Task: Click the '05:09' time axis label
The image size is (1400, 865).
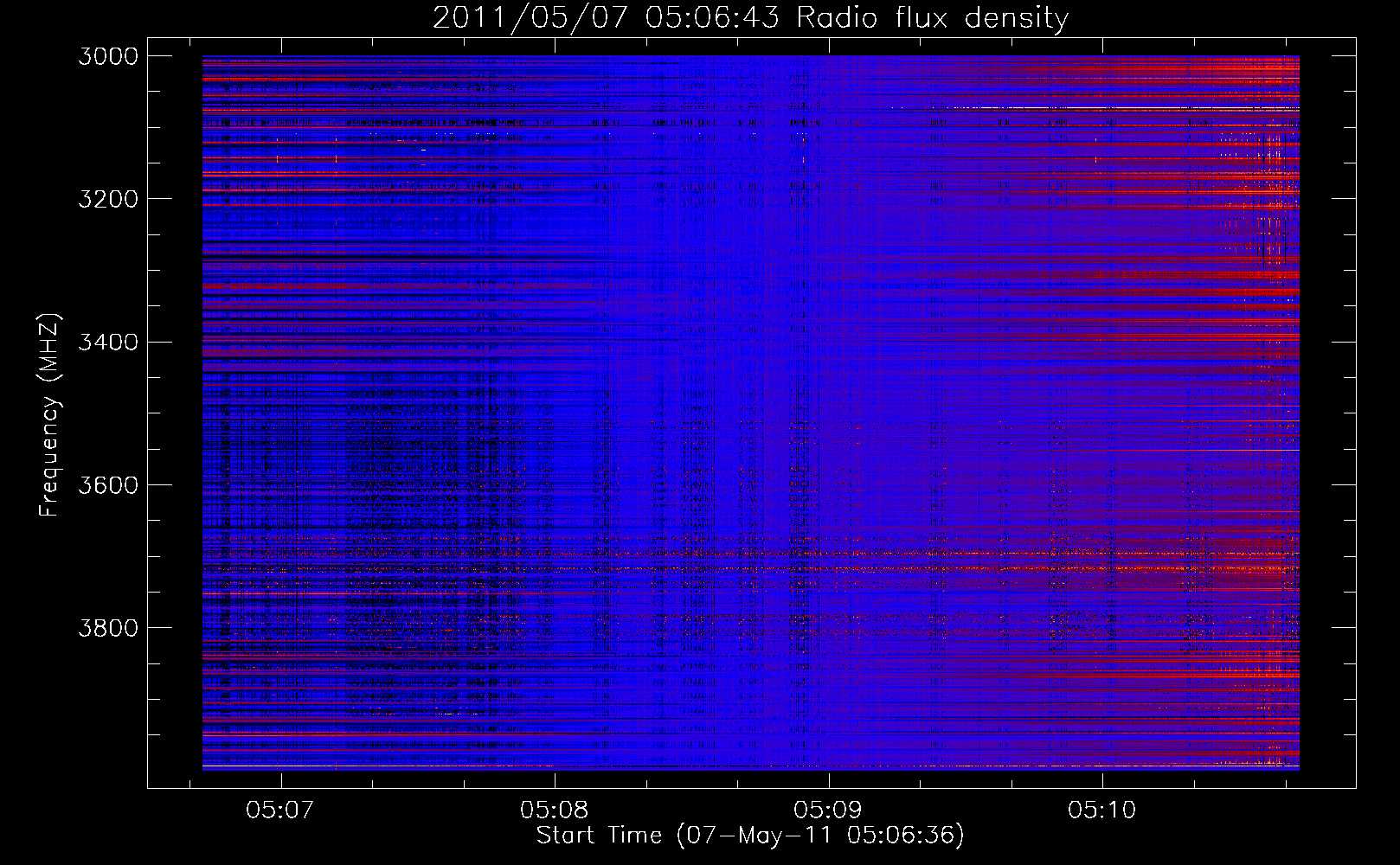Action: (x=828, y=811)
